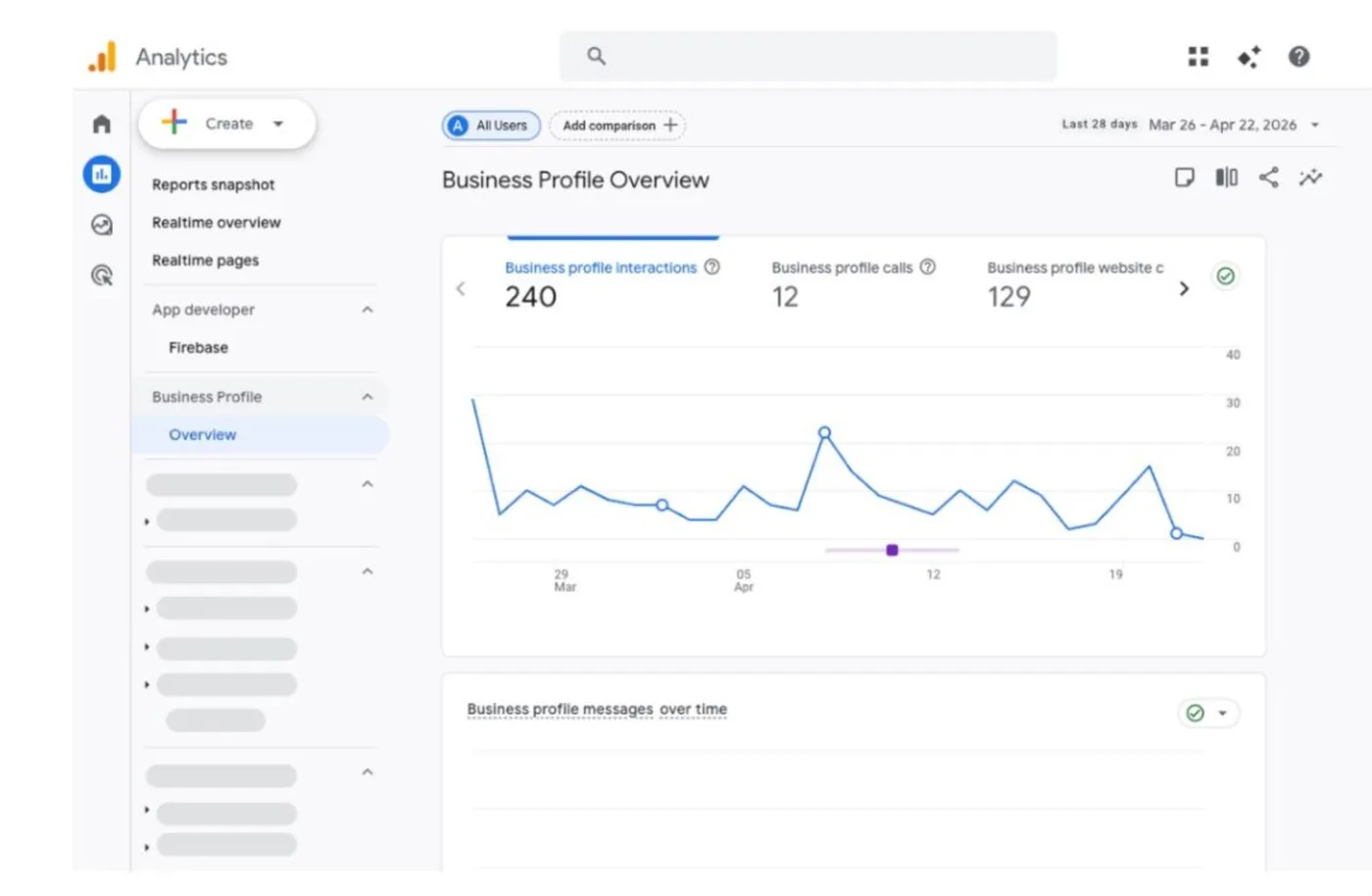
Task: Open the apps grid icon
Action: 1198,57
